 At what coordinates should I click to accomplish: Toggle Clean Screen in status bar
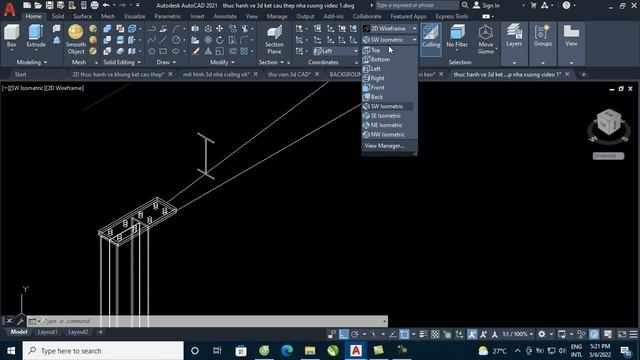point(622,334)
